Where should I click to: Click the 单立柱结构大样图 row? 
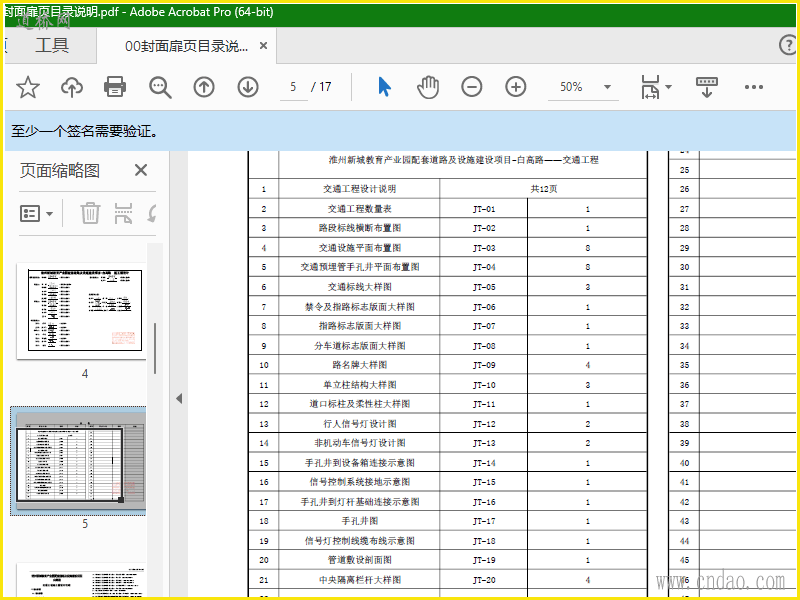(447, 385)
